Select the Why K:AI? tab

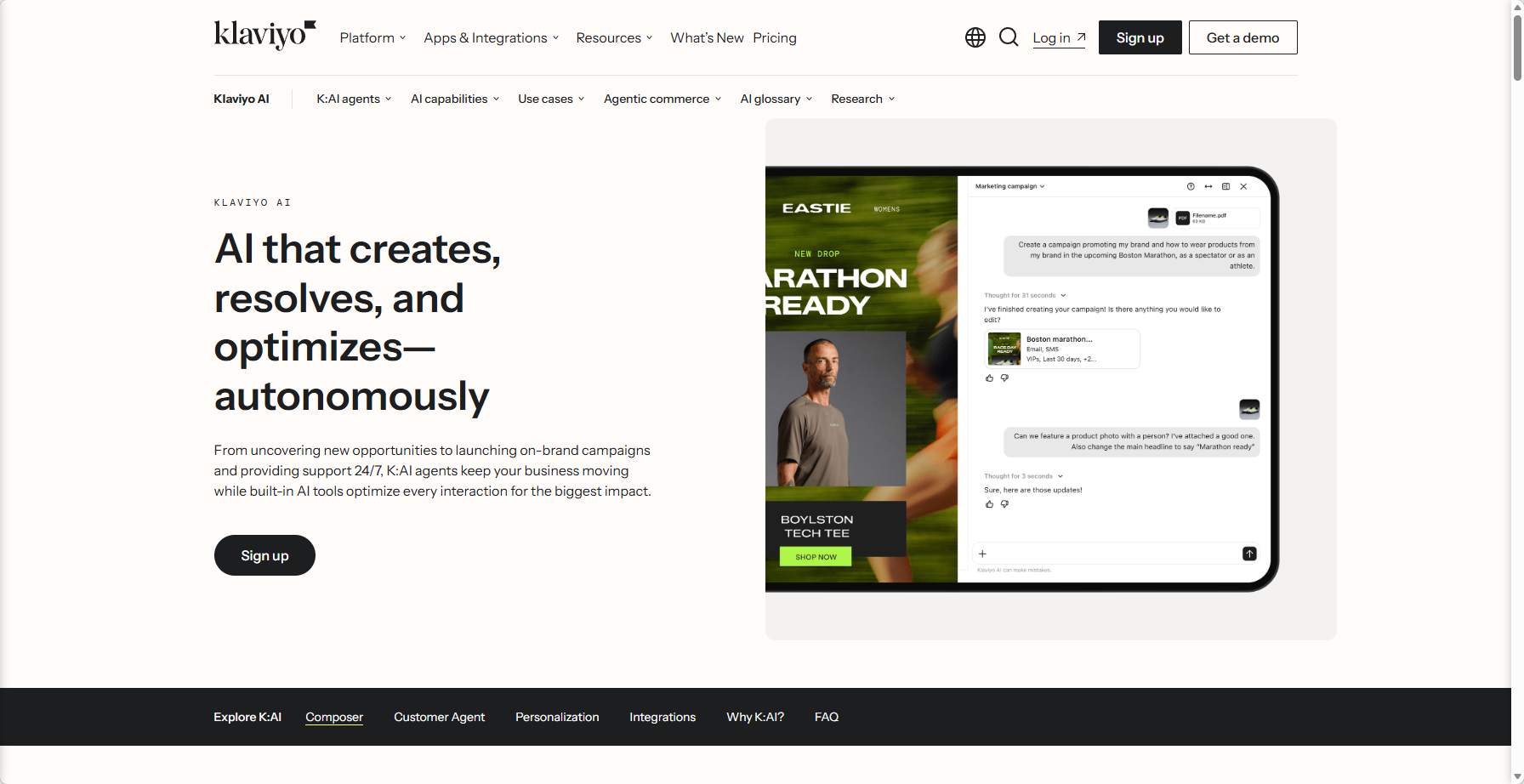(x=755, y=717)
